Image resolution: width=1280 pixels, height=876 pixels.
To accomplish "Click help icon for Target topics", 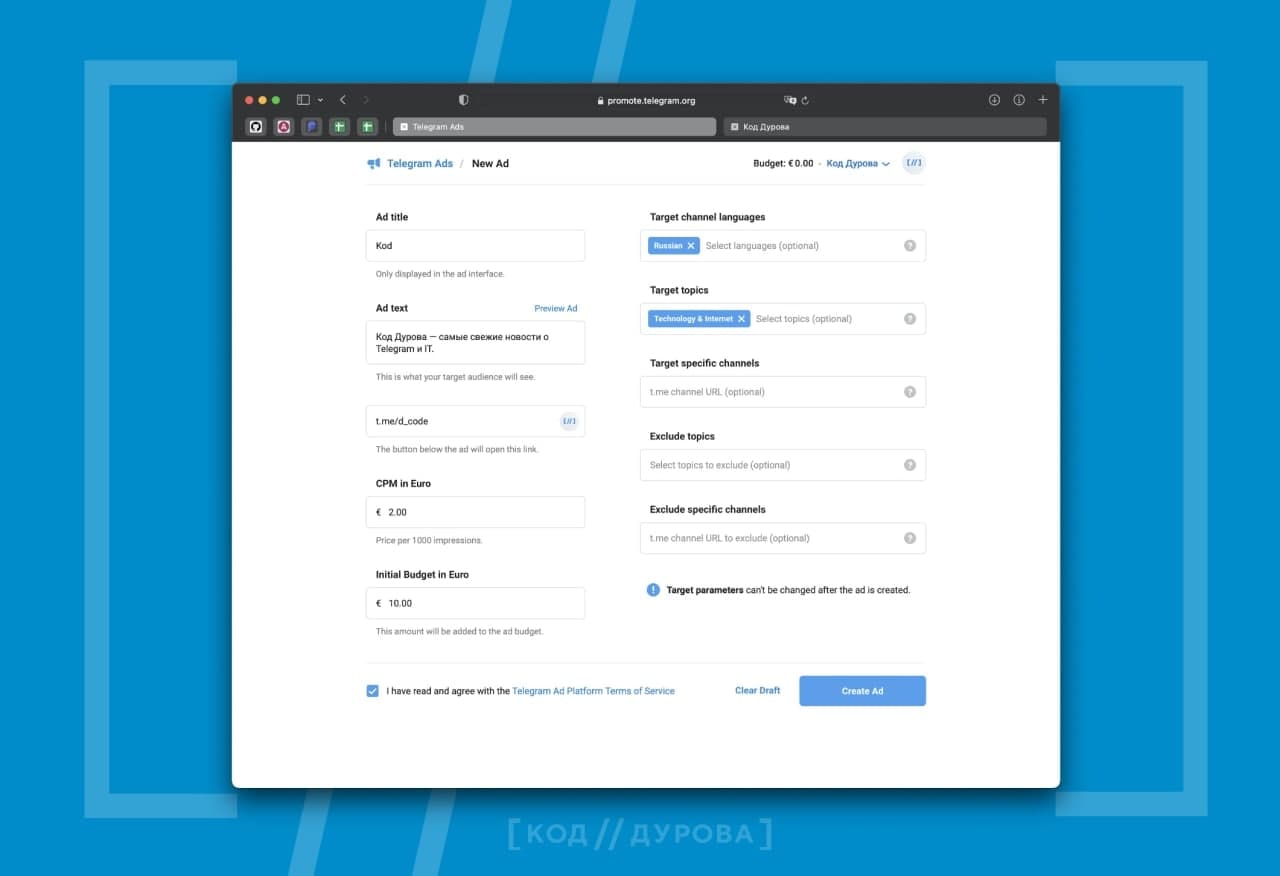I will [910, 319].
